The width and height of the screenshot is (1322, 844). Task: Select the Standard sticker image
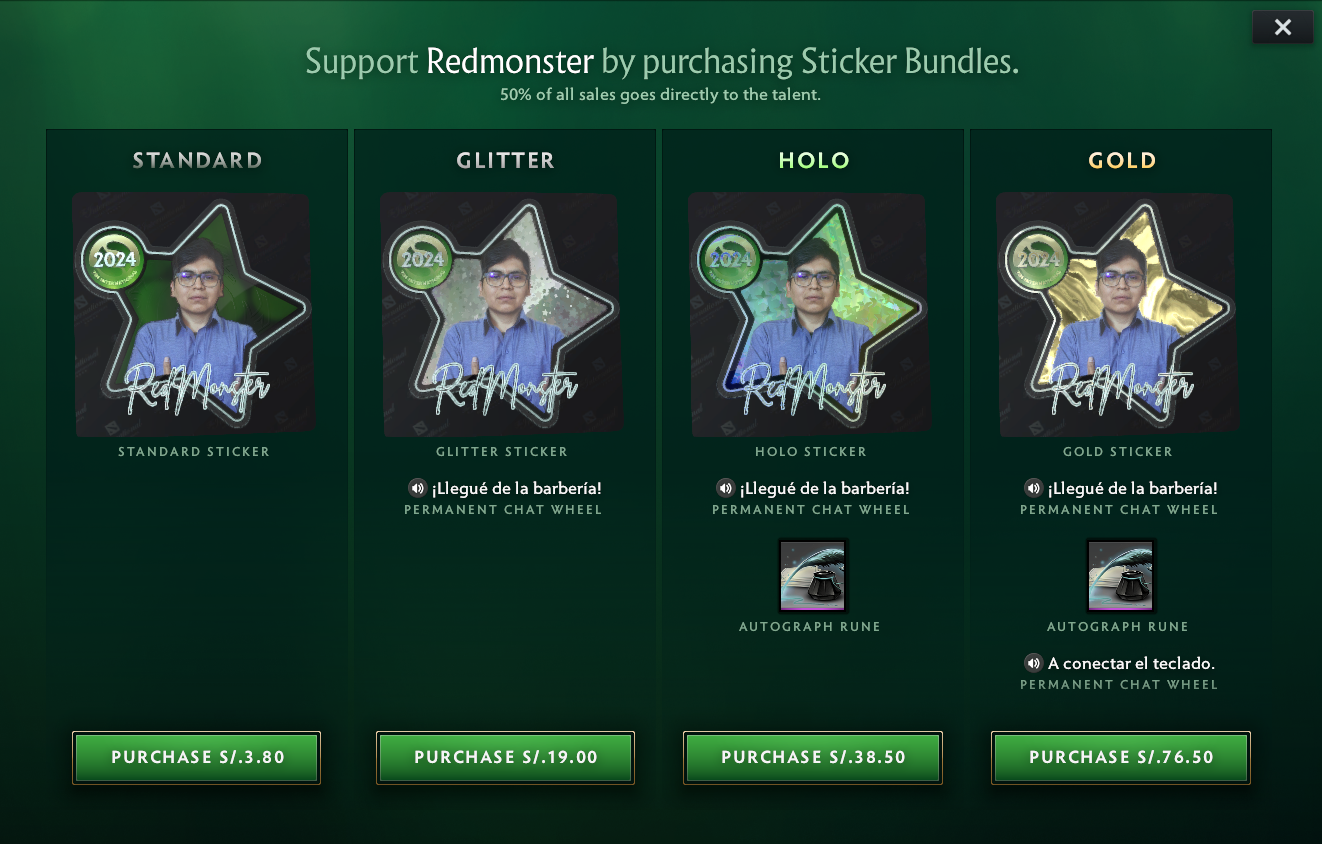coord(194,314)
